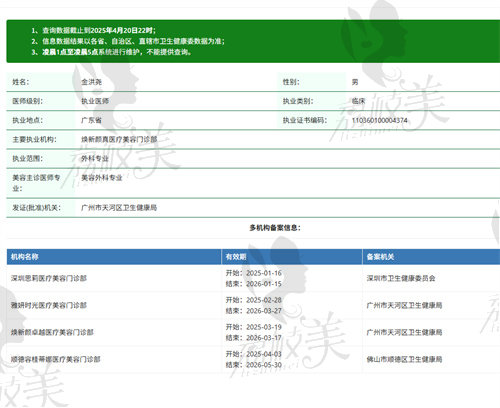Click the '医师级别:' label
This screenshot has height=408, width=500.
pos(27,101)
